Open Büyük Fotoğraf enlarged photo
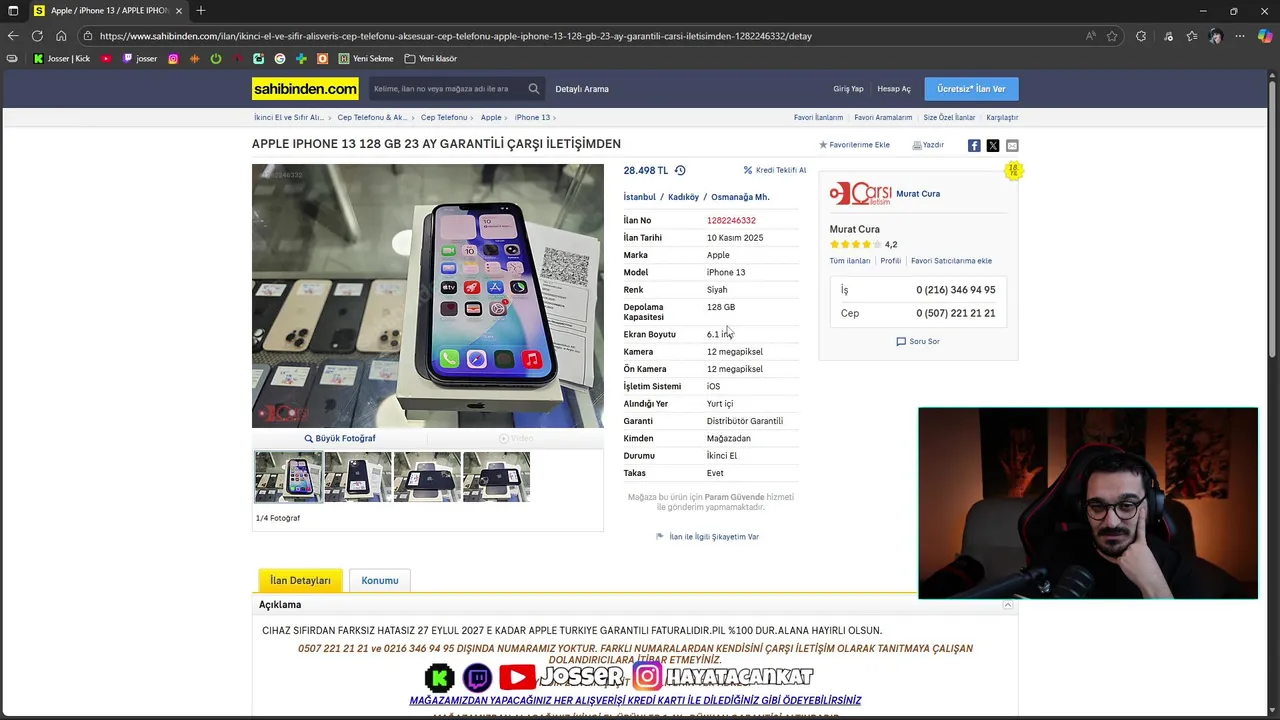 340,438
